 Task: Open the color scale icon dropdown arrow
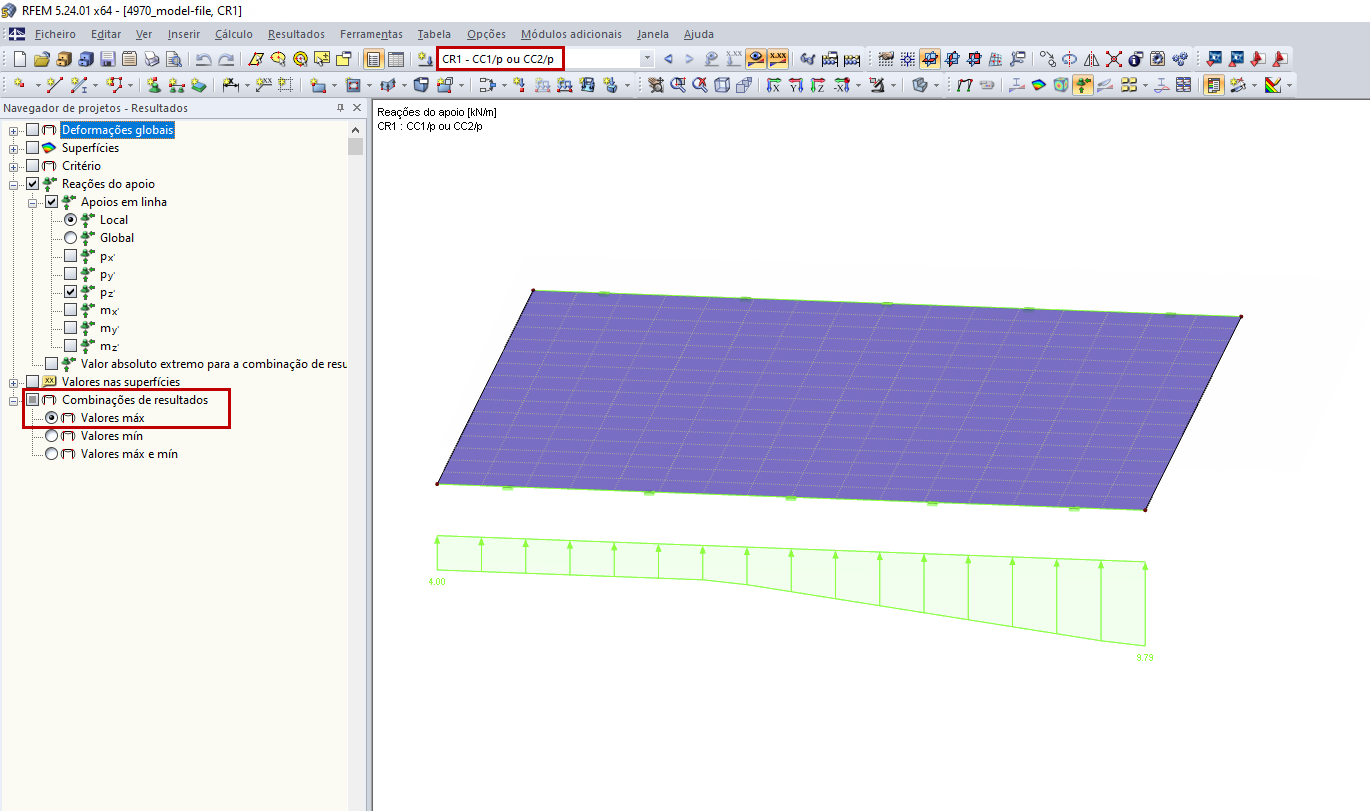(x=1289, y=85)
